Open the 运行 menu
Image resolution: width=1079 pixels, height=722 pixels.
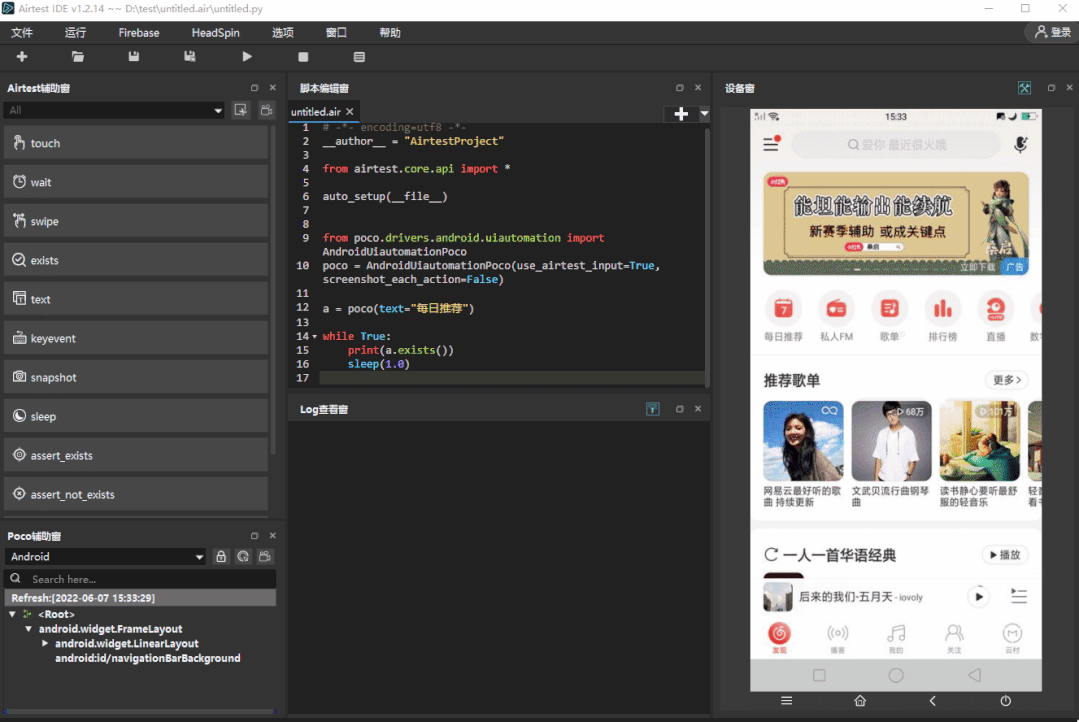point(75,32)
